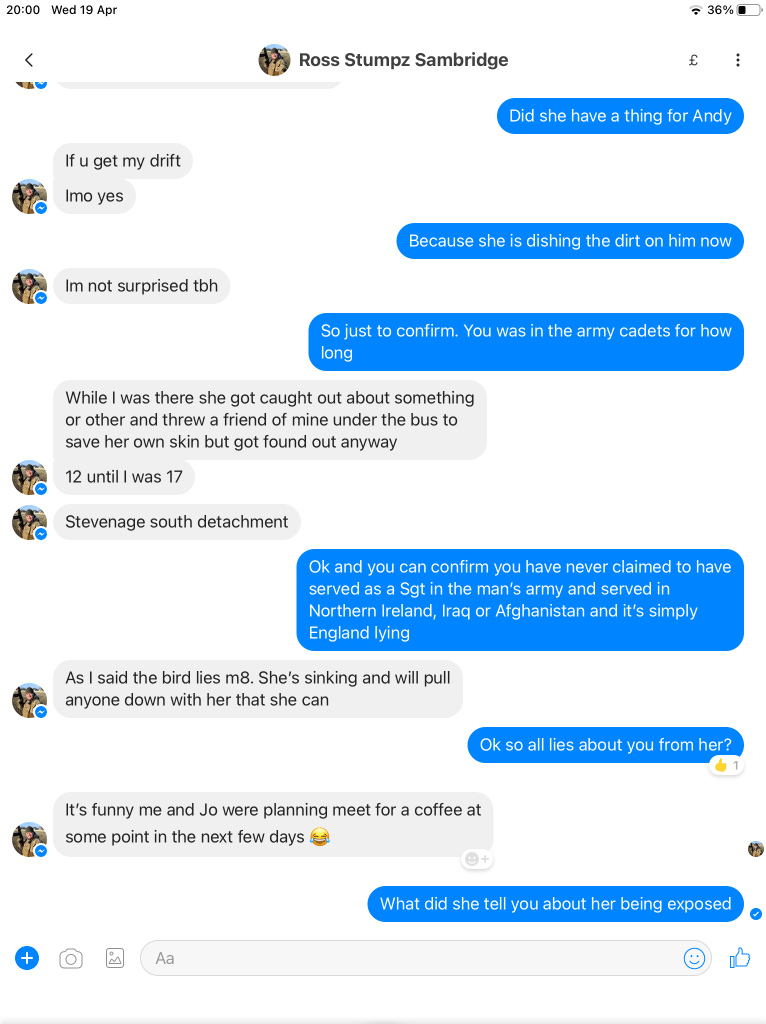Open emoji picker in message field

click(x=694, y=958)
